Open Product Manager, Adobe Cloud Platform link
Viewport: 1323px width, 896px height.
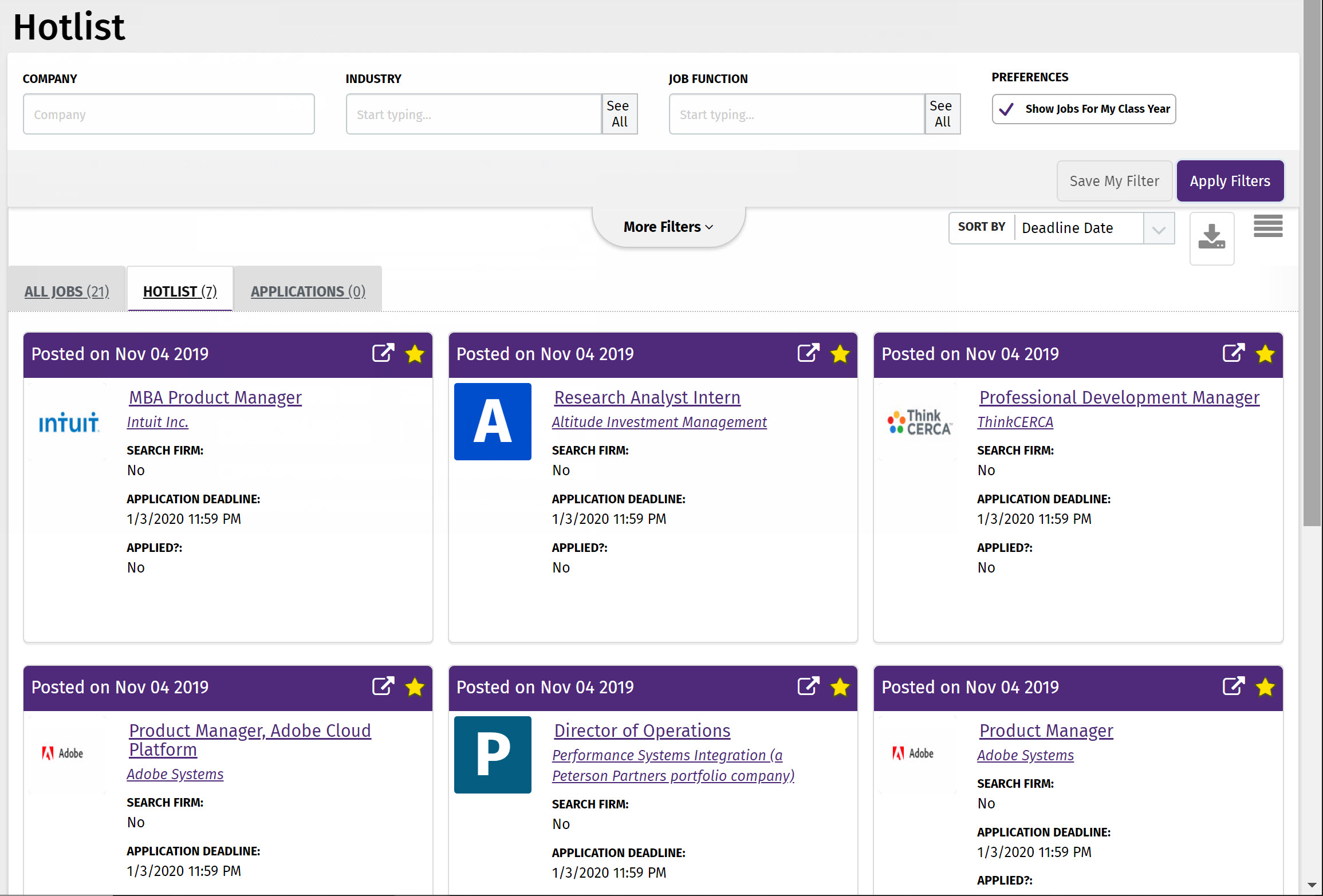[x=250, y=740]
